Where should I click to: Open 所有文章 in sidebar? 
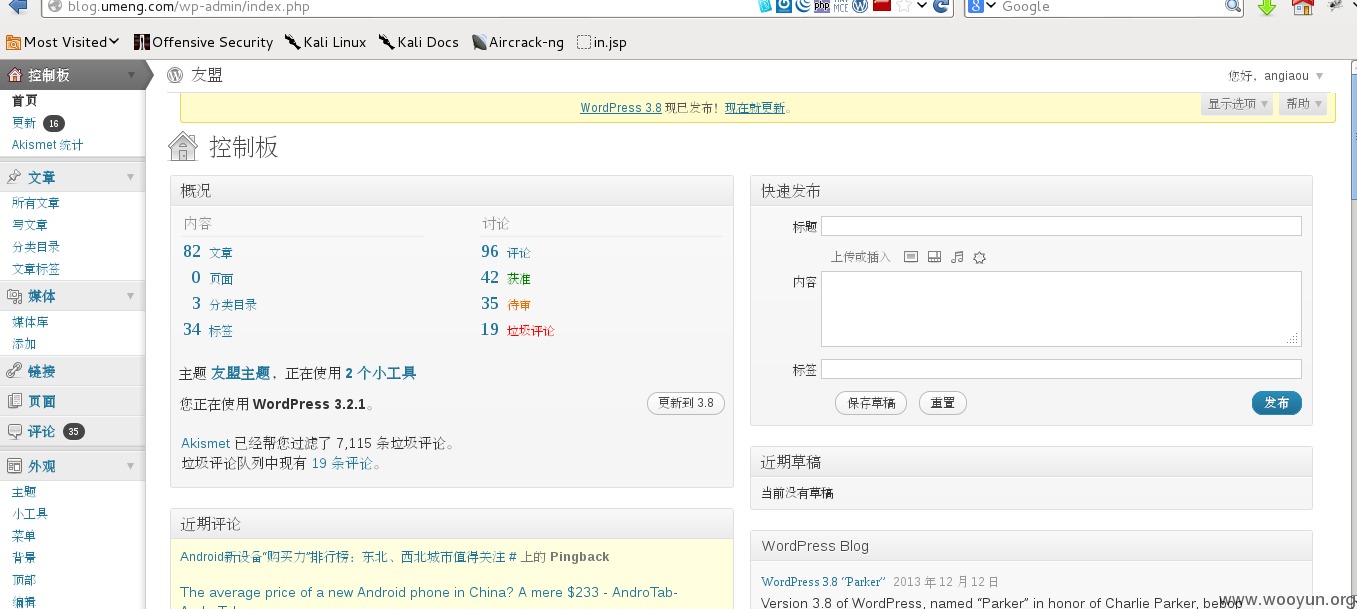coord(36,203)
